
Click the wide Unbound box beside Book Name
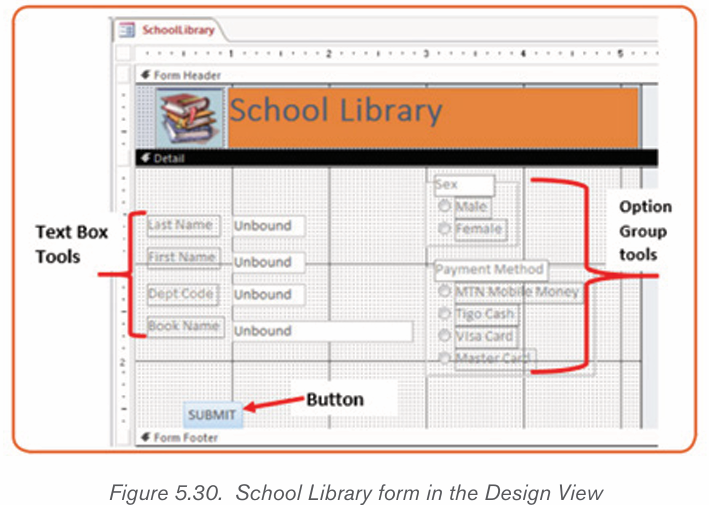(x=322, y=331)
